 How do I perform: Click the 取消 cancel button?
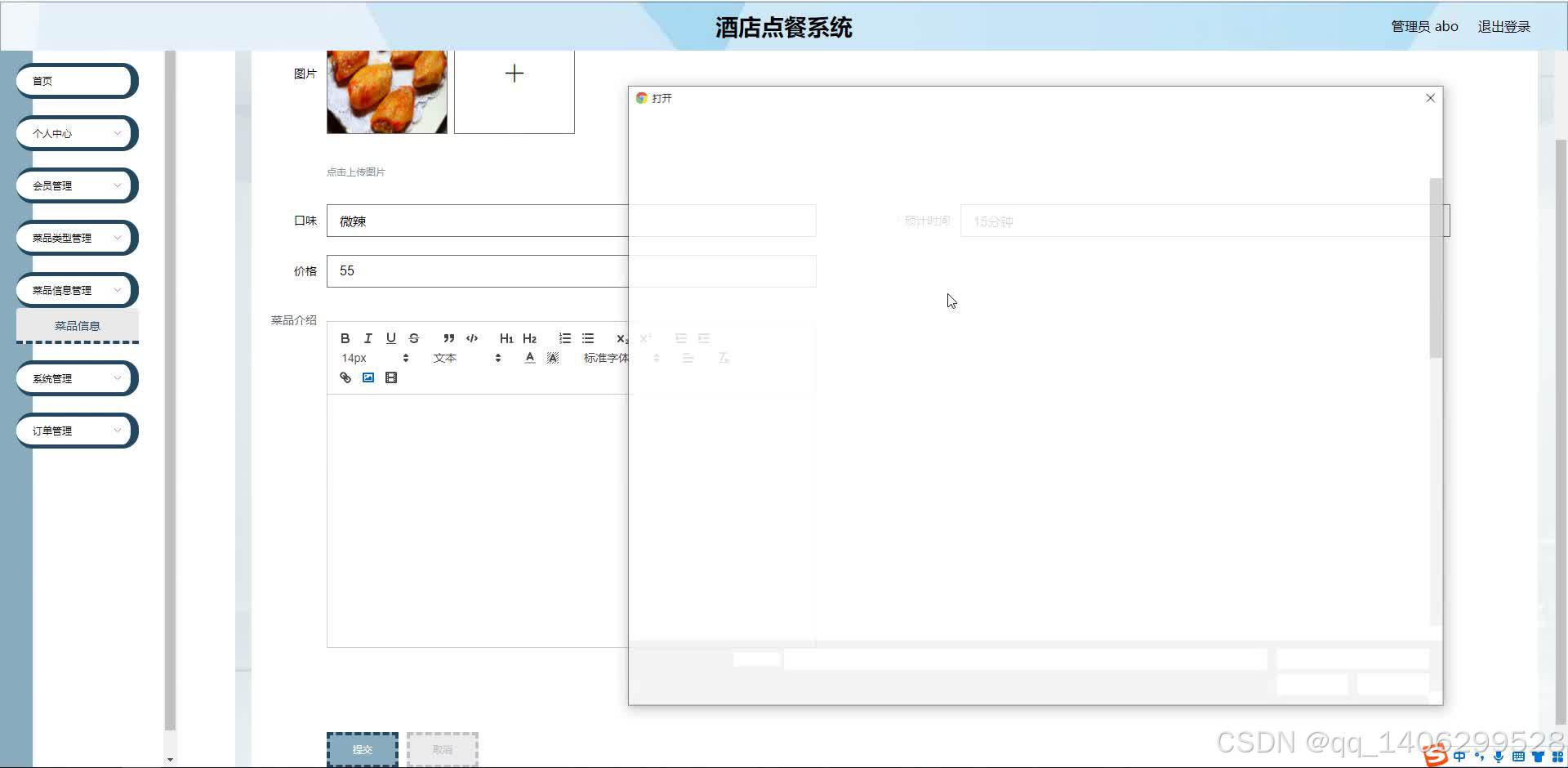click(x=443, y=749)
